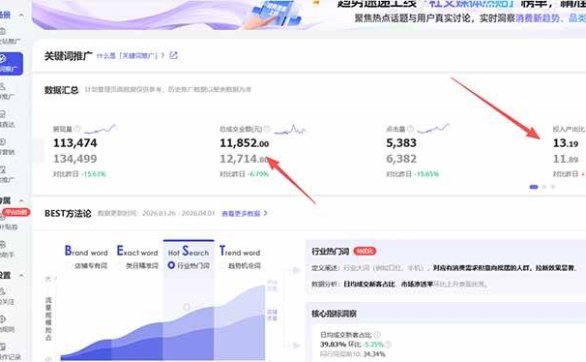Click the 数据汇总 section heading
The width and height of the screenshot is (586, 362).
[x=61, y=90]
